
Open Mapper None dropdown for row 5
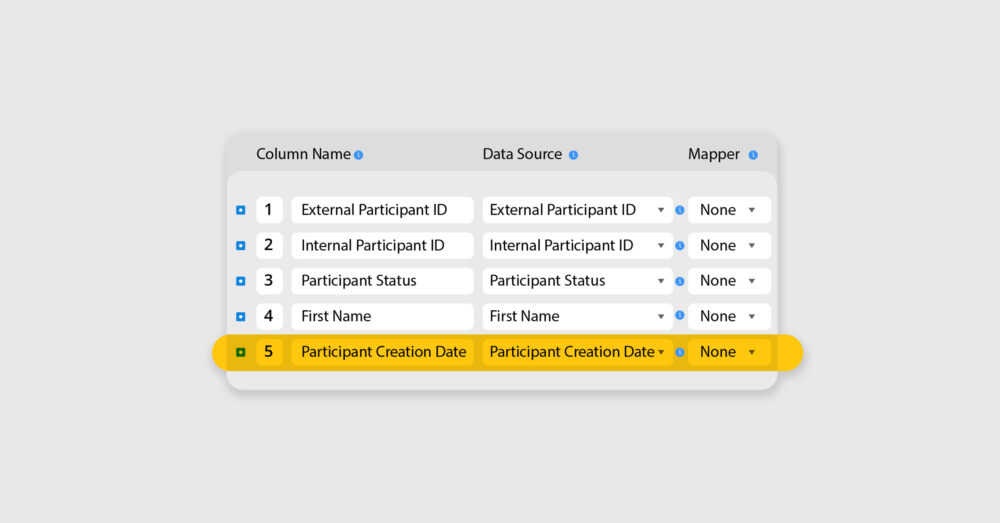tap(729, 352)
